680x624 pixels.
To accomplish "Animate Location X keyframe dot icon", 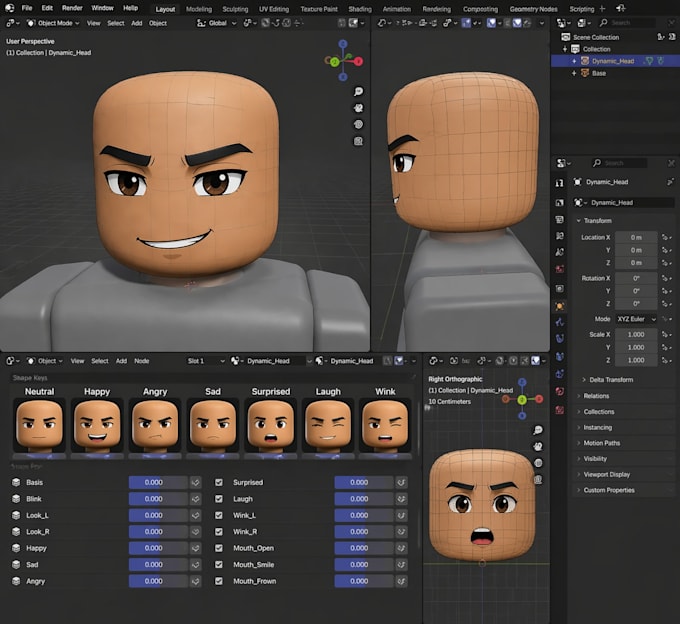I will 666,238.
